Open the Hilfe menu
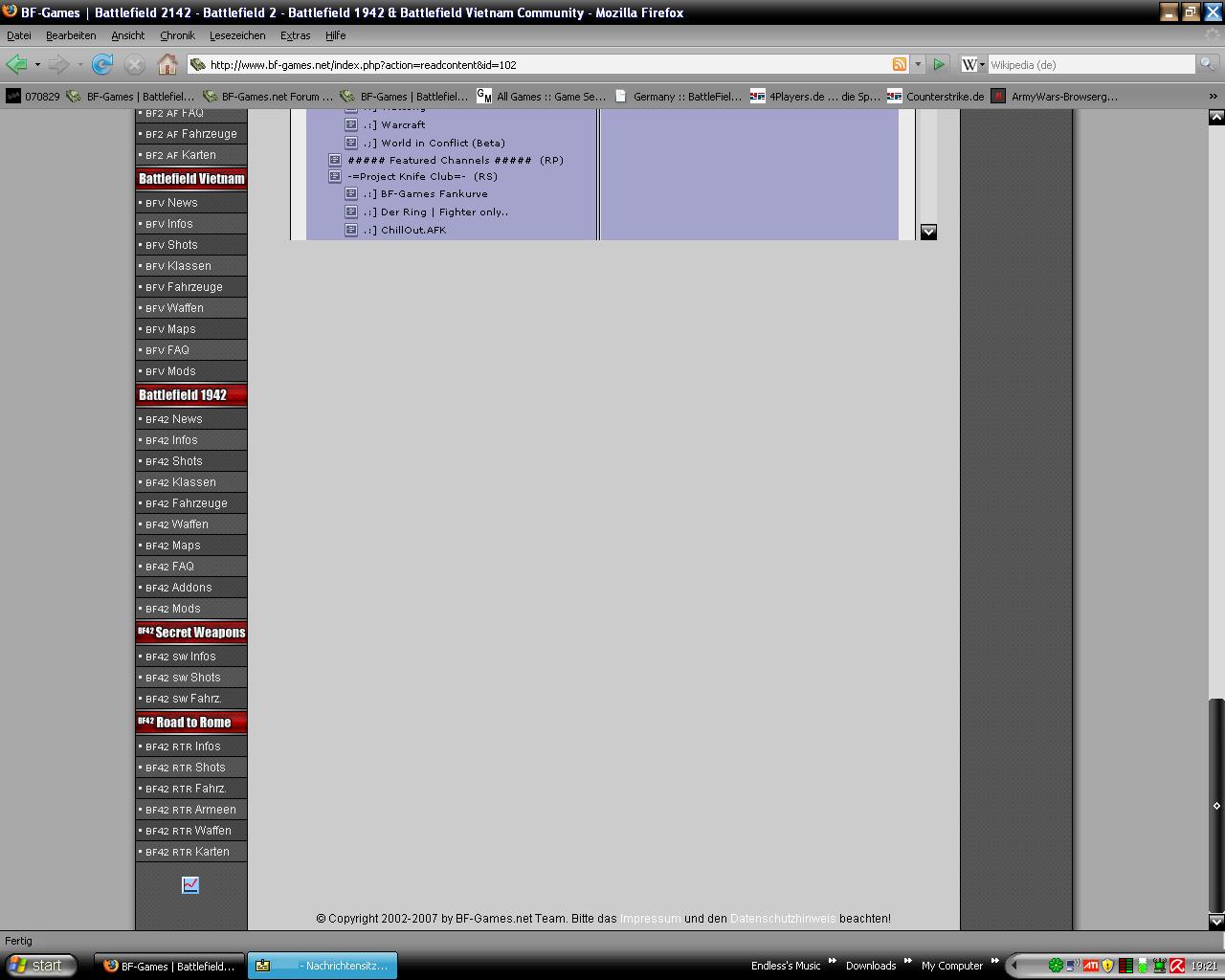 (335, 35)
